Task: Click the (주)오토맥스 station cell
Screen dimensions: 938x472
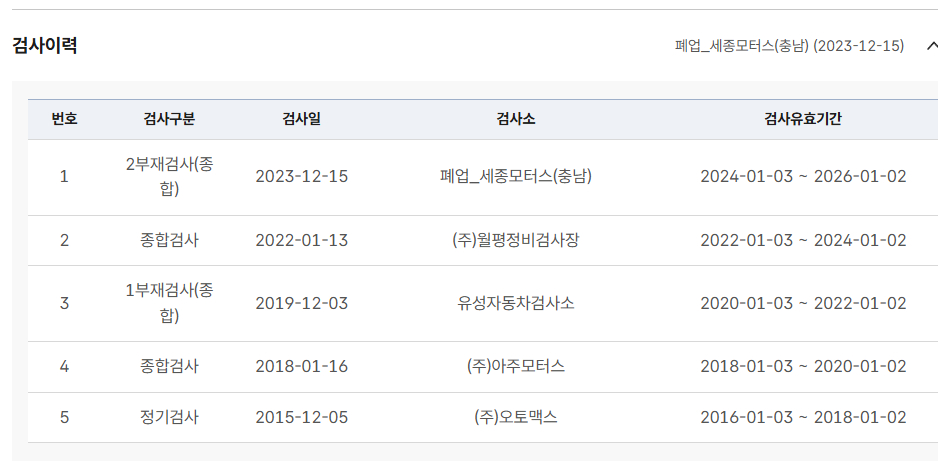Action: (516, 417)
